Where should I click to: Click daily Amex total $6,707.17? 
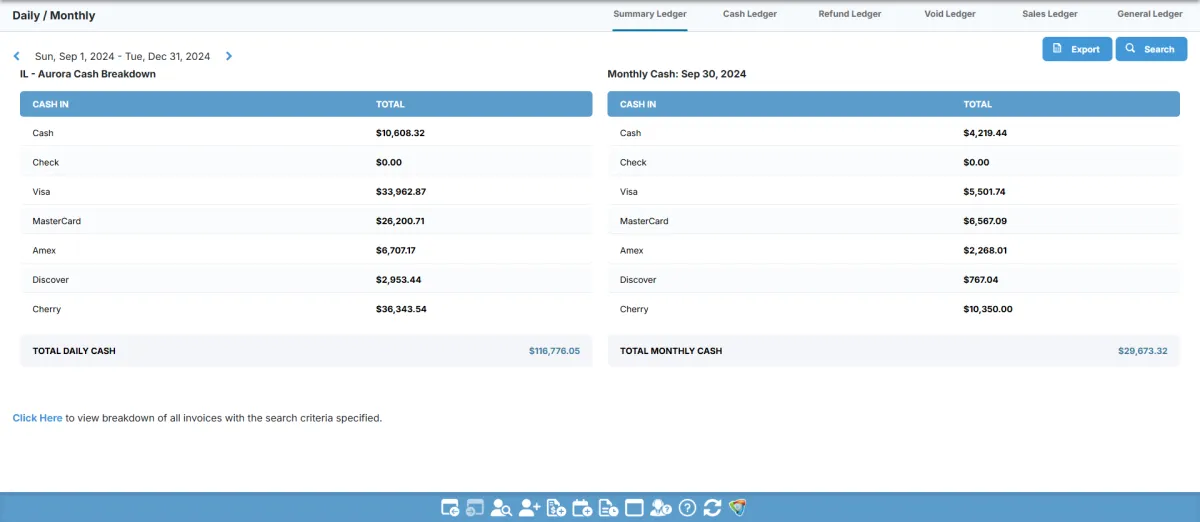[x=396, y=250]
